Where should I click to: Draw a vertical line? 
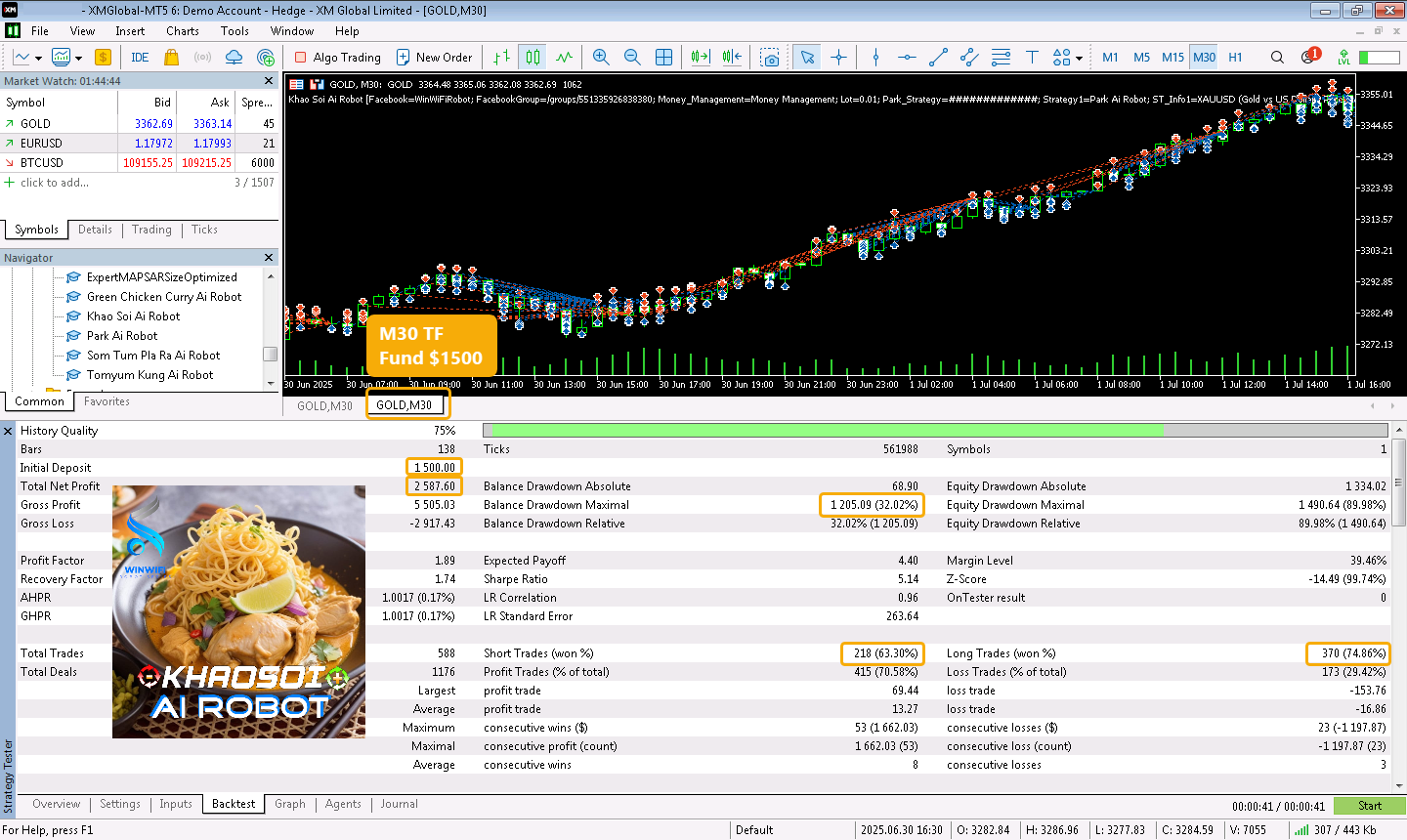tap(875, 58)
